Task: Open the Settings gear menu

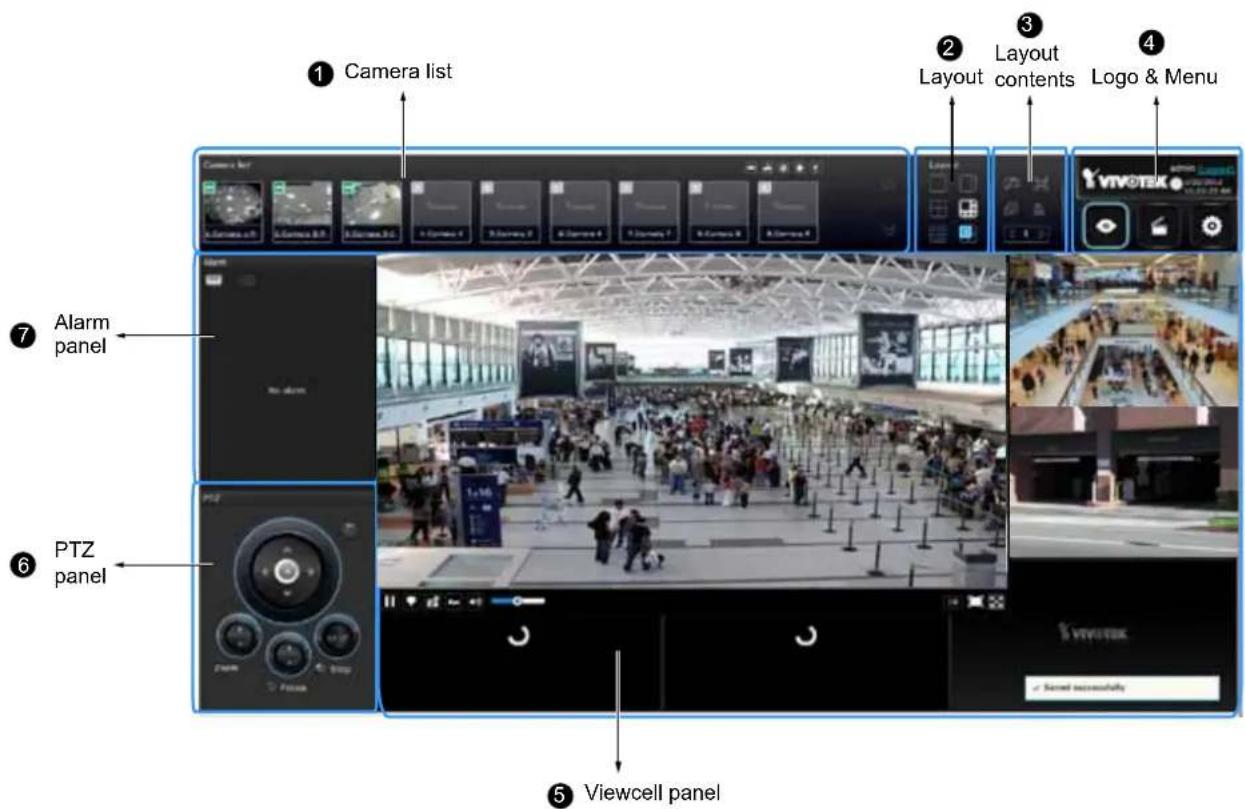Action: [1213, 227]
